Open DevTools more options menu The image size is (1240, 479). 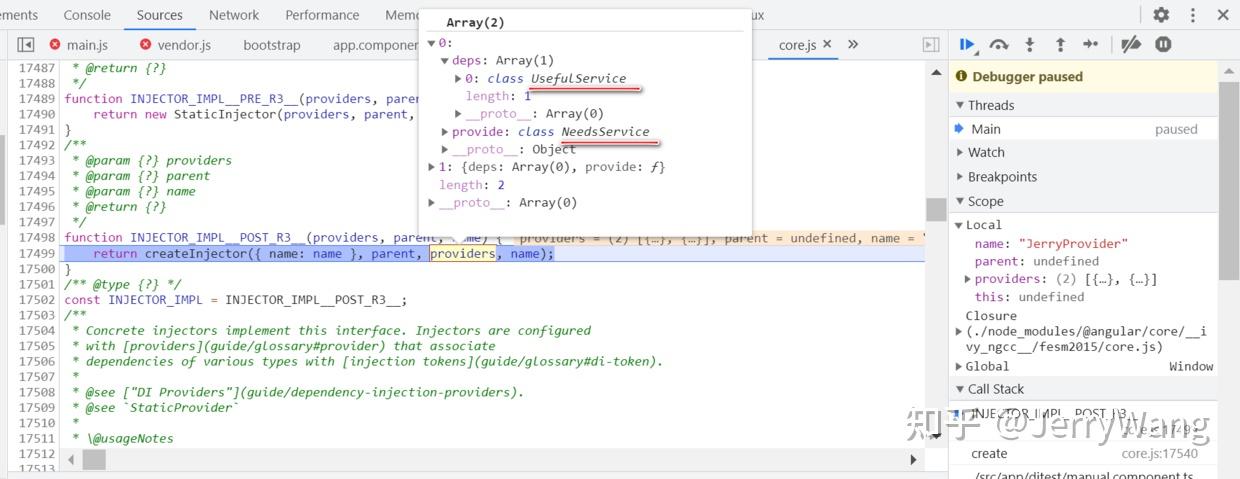pyautogui.click(x=1192, y=15)
